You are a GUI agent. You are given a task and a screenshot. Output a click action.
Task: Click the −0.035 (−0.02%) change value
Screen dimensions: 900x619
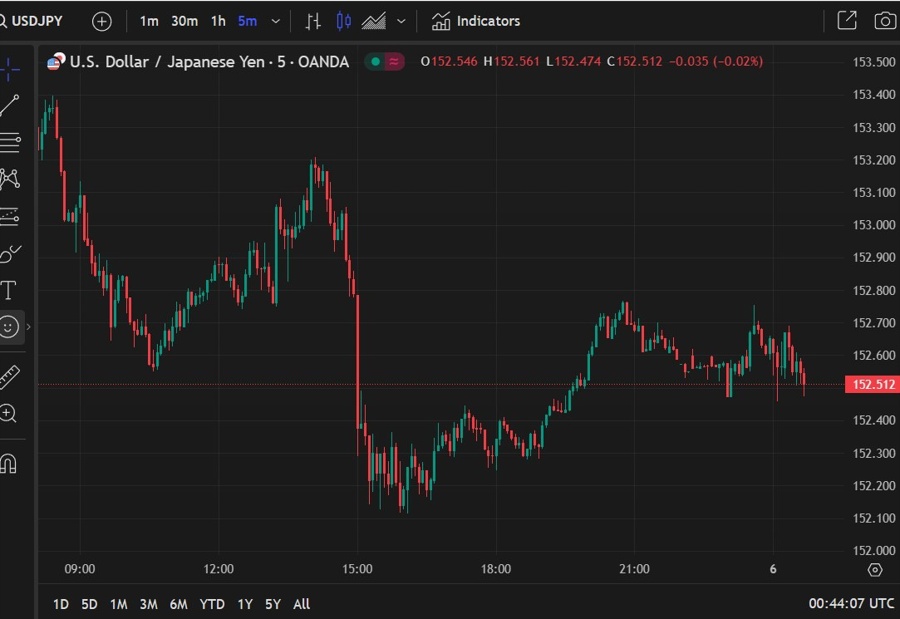(x=716, y=61)
